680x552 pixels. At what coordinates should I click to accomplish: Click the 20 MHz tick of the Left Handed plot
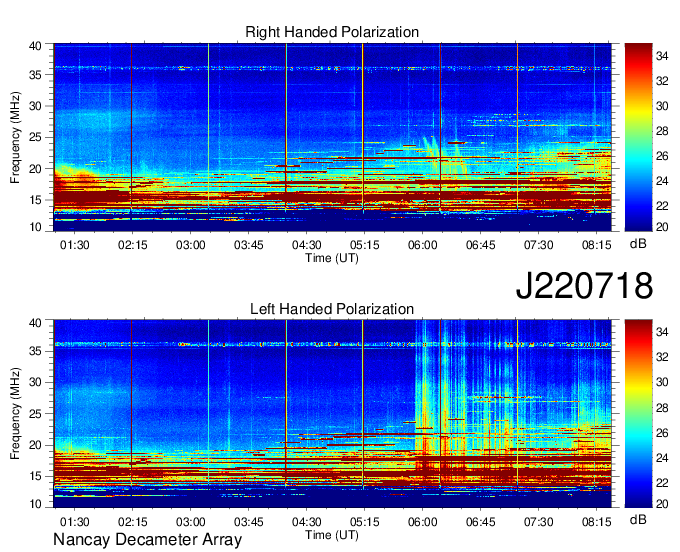35,445
